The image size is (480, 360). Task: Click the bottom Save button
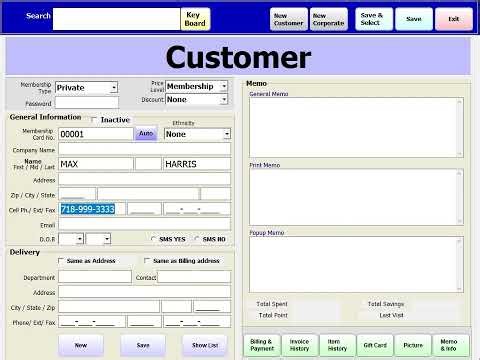click(x=143, y=345)
